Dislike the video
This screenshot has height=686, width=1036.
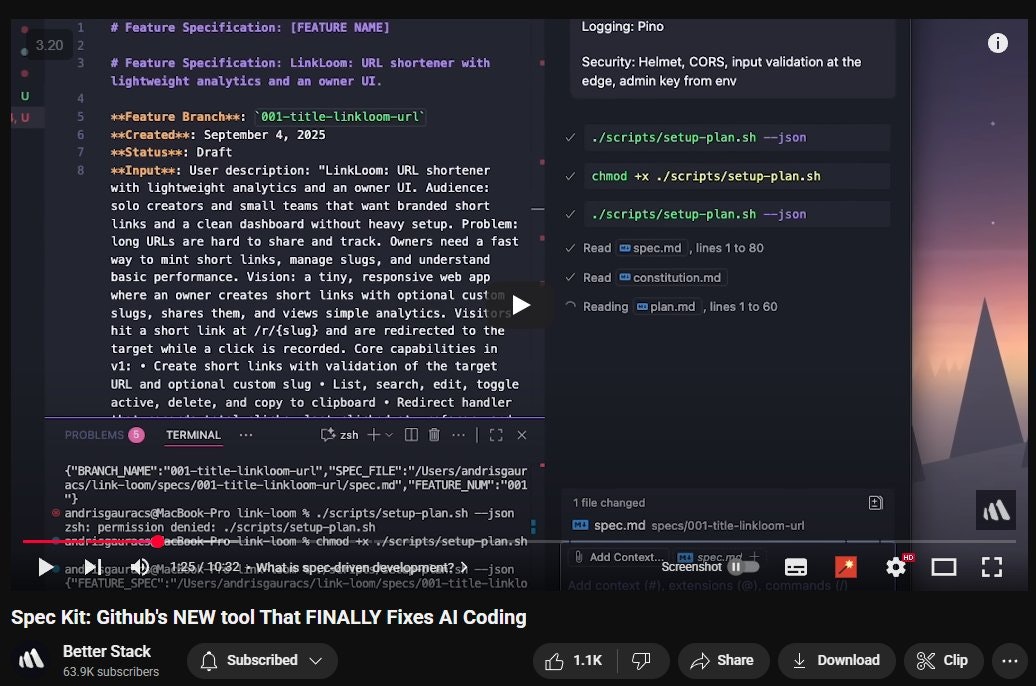642,660
